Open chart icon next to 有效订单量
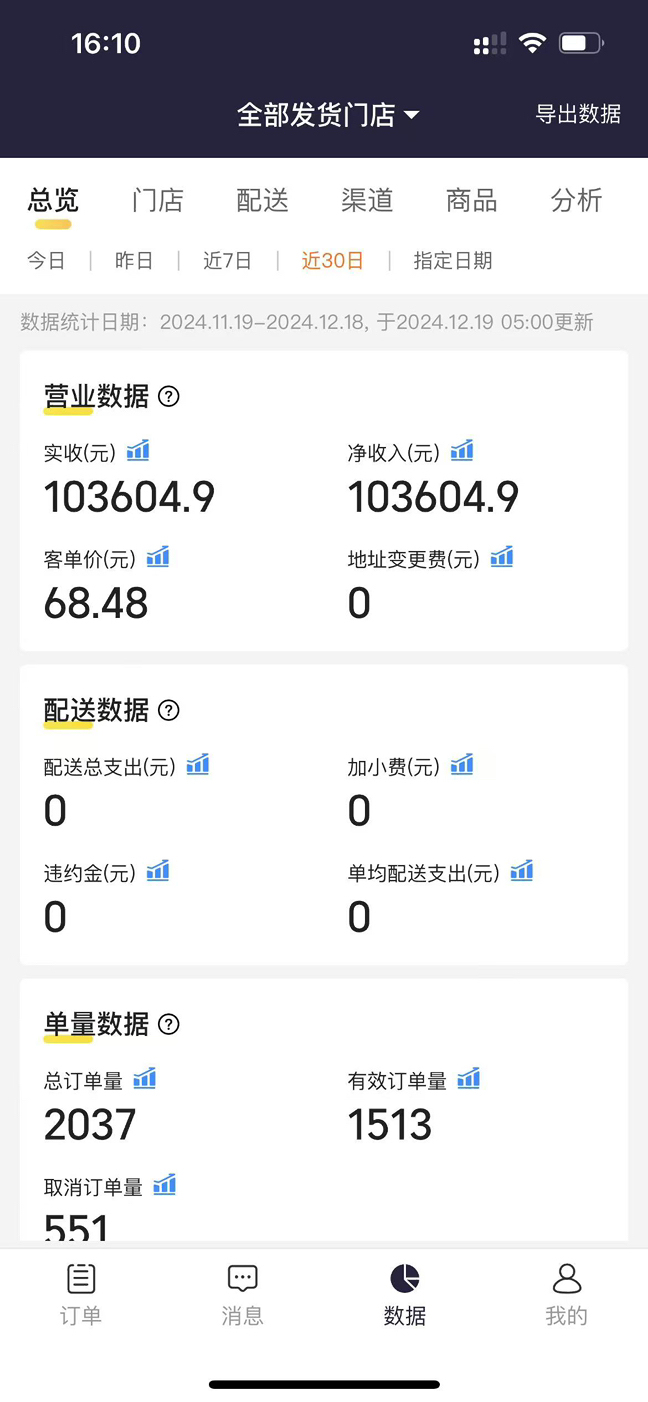 pyautogui.click(x=469, y=1079)
